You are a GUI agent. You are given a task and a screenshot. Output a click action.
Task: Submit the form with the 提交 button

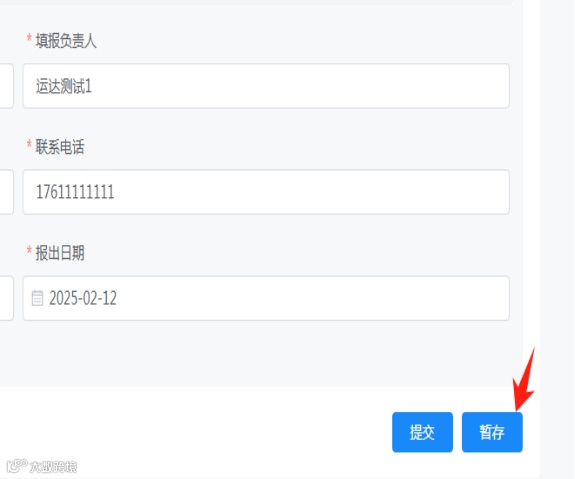pyautogui.click(x=422, y=432)
